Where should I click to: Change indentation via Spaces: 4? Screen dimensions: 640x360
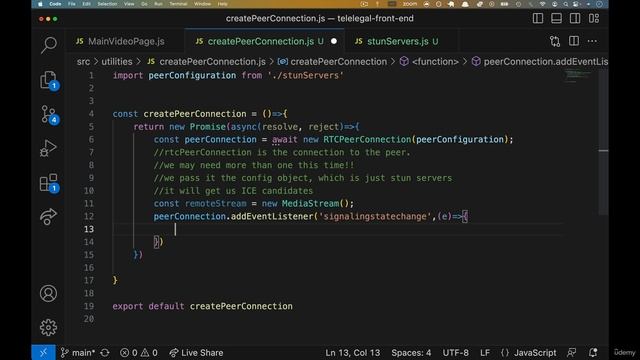[x=411, y=353]
